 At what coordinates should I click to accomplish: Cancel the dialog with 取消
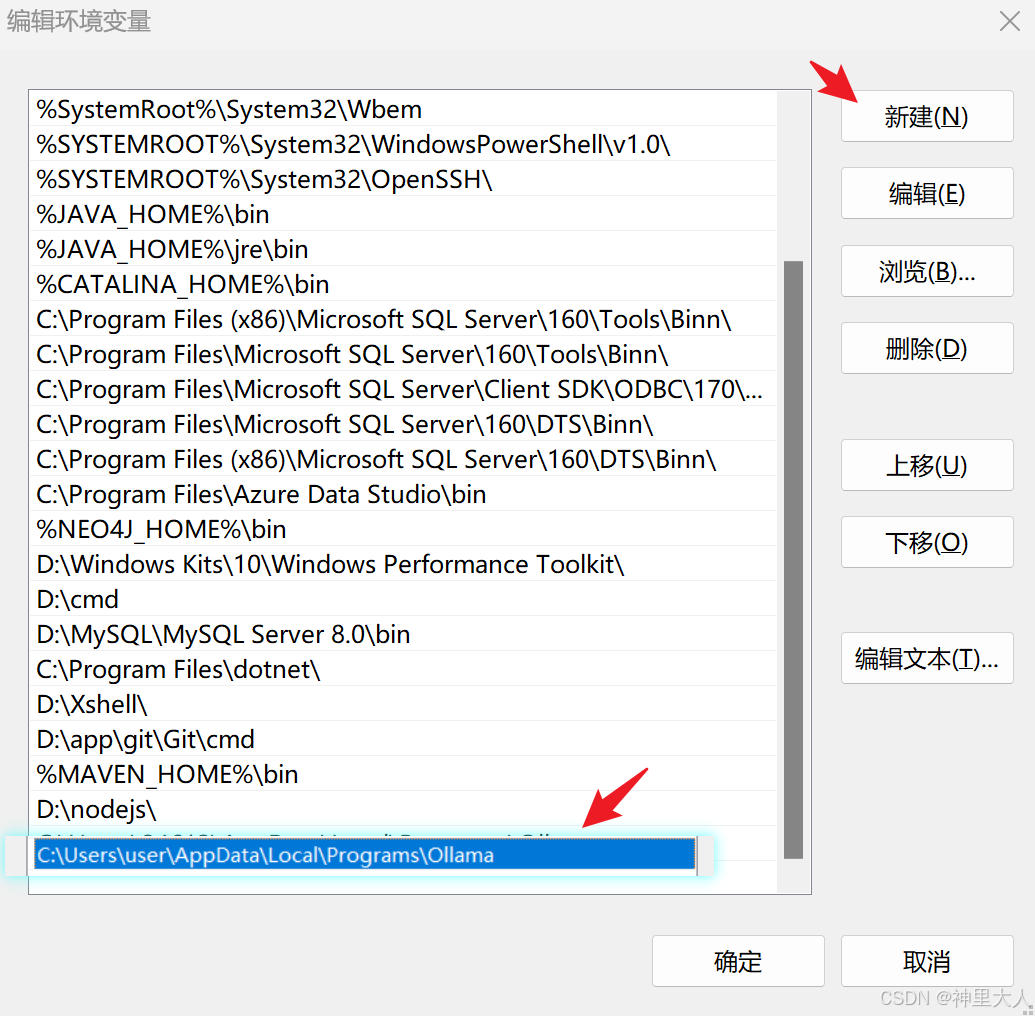(927, 961)
